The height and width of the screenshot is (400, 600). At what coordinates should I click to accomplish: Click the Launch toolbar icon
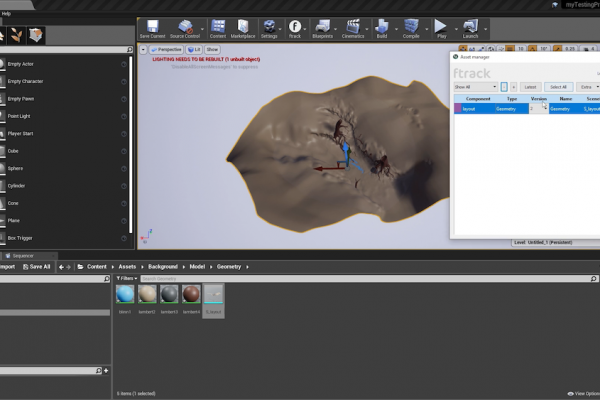coord(470,29)
